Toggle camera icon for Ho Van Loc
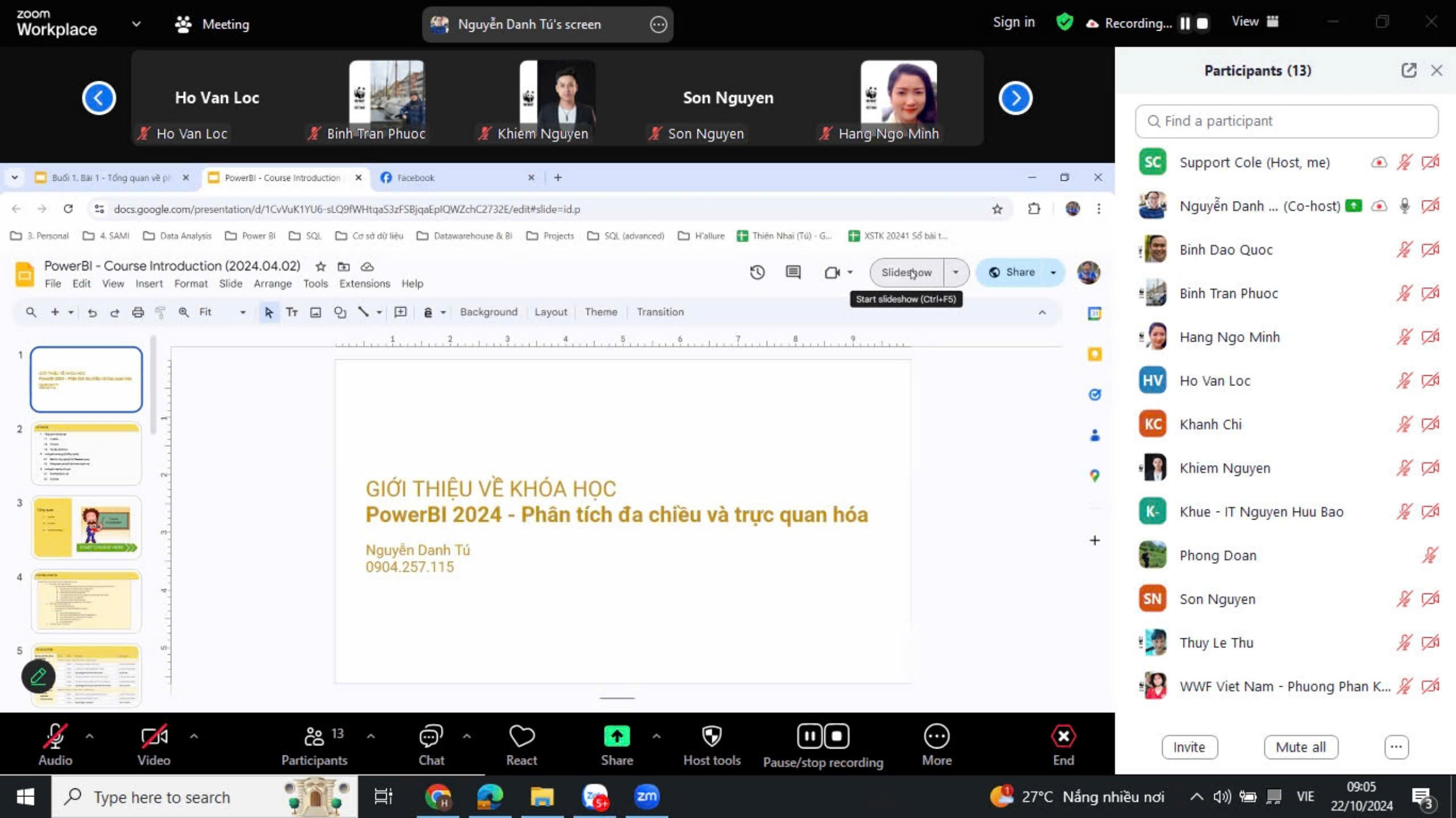The width and height of the screenshot is (1456, 818). tap(1430, 380)
